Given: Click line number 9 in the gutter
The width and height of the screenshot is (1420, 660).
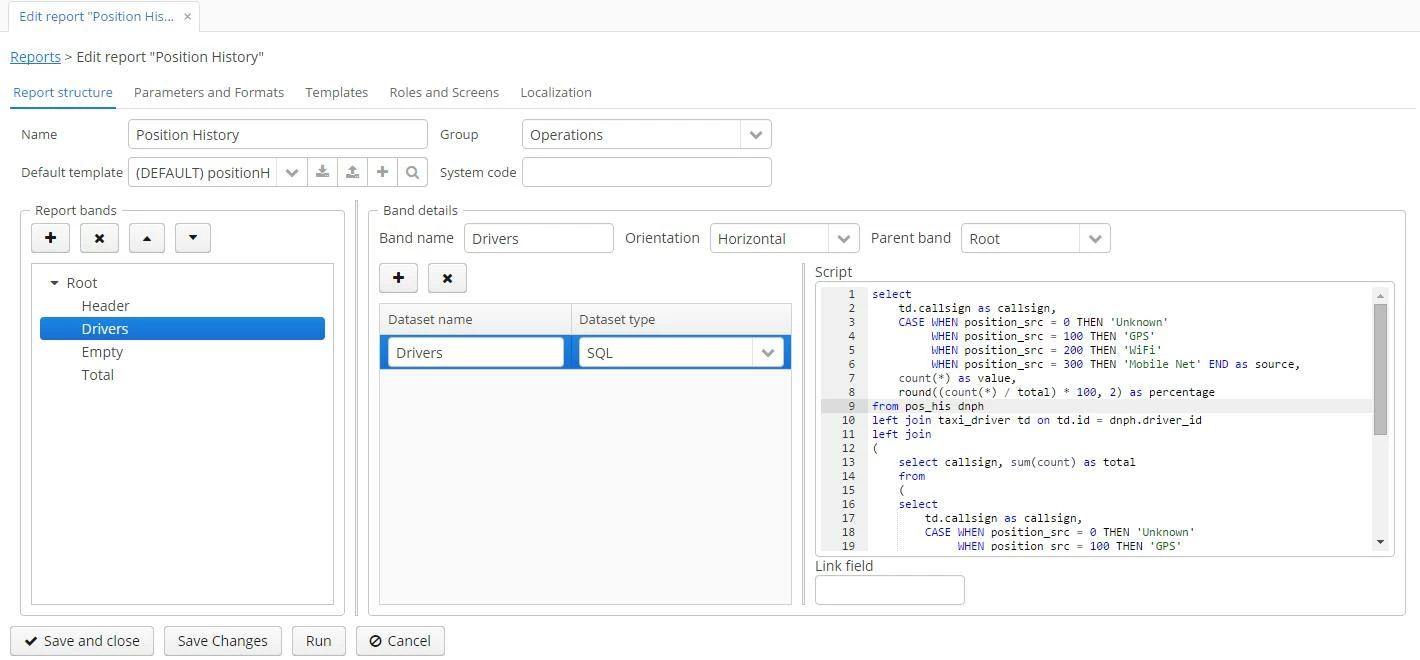Looking at the screenshot, I should [851, 406].
